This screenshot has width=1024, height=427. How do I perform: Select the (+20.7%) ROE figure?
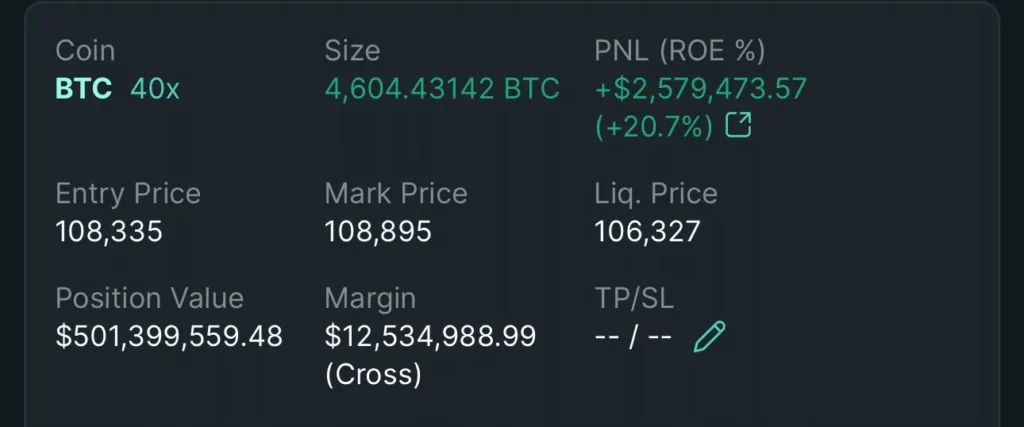pyautogui.click(x=654, y=127)
